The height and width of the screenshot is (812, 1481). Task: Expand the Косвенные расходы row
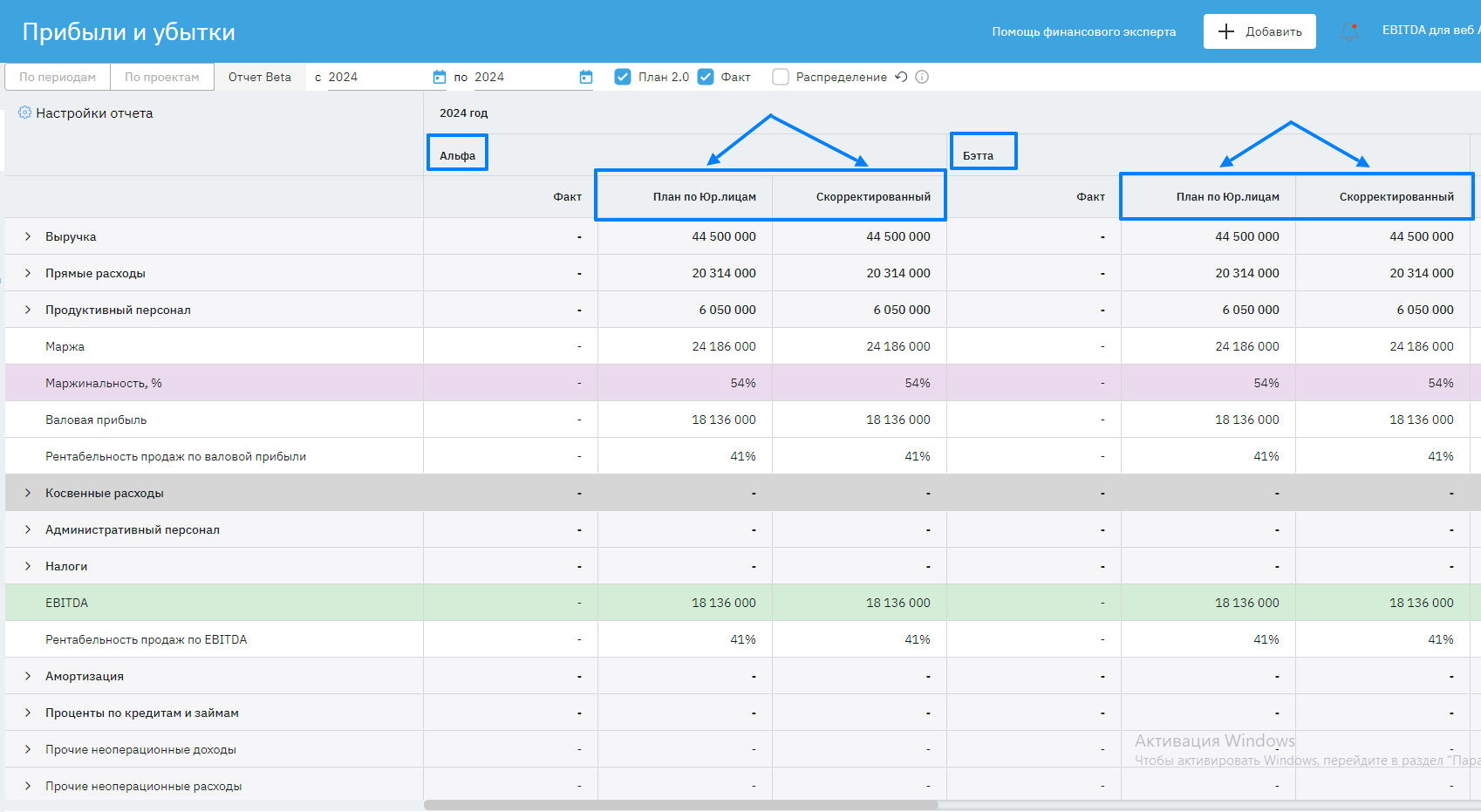point(28,493)
